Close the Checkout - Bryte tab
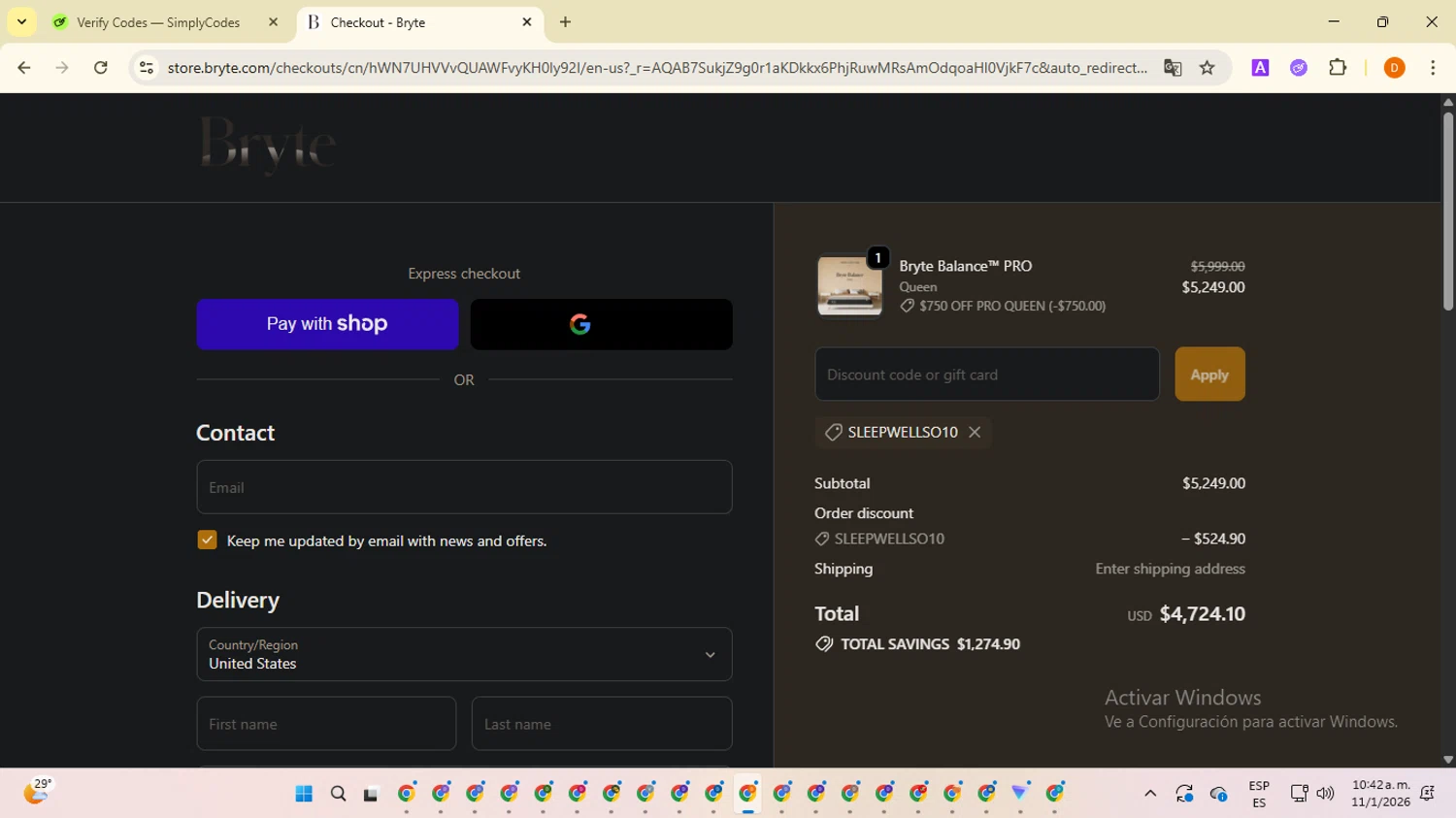The width and height of the screenshot is (1456, 818). (x=527, y=22)
